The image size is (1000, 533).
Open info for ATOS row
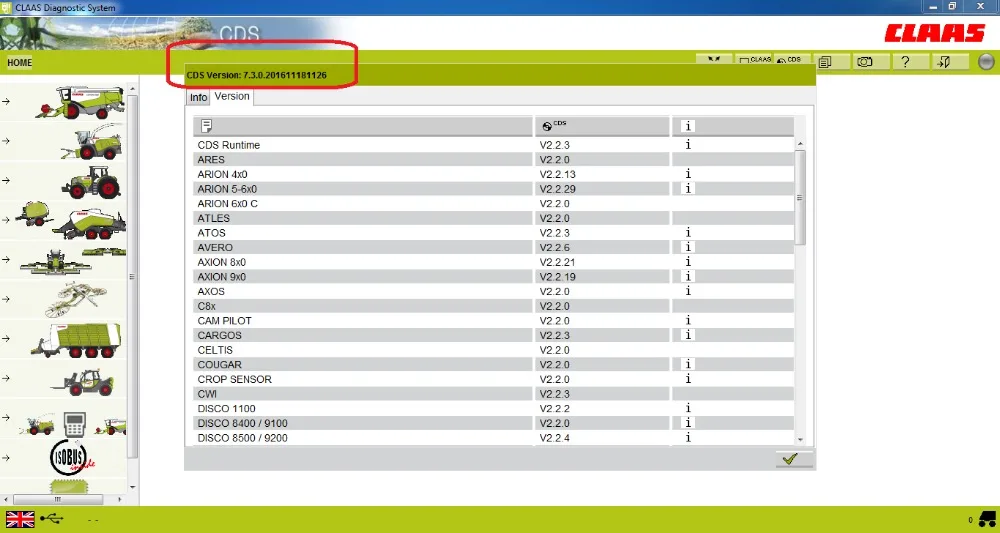point(688,233)
